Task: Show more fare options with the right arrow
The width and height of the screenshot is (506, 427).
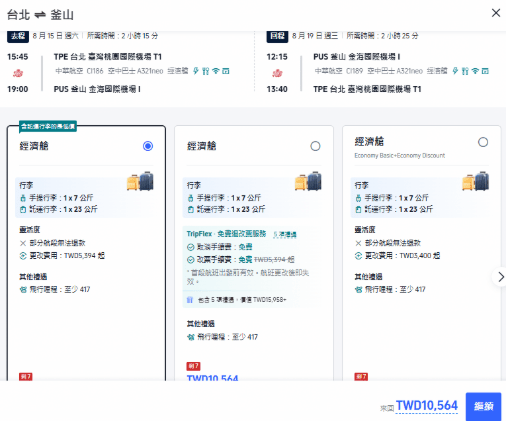Action: pyautogui.click(x=500, y=277)
